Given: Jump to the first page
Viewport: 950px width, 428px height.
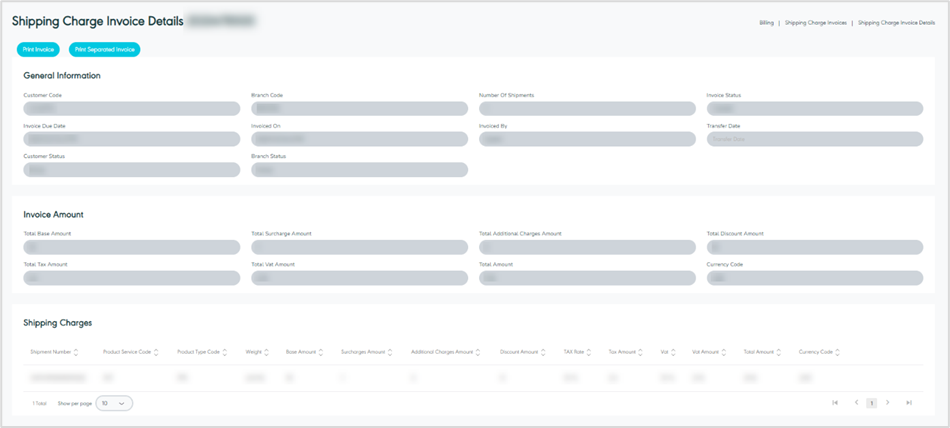Looking at the screenshot, I should (x=835, y=402).
